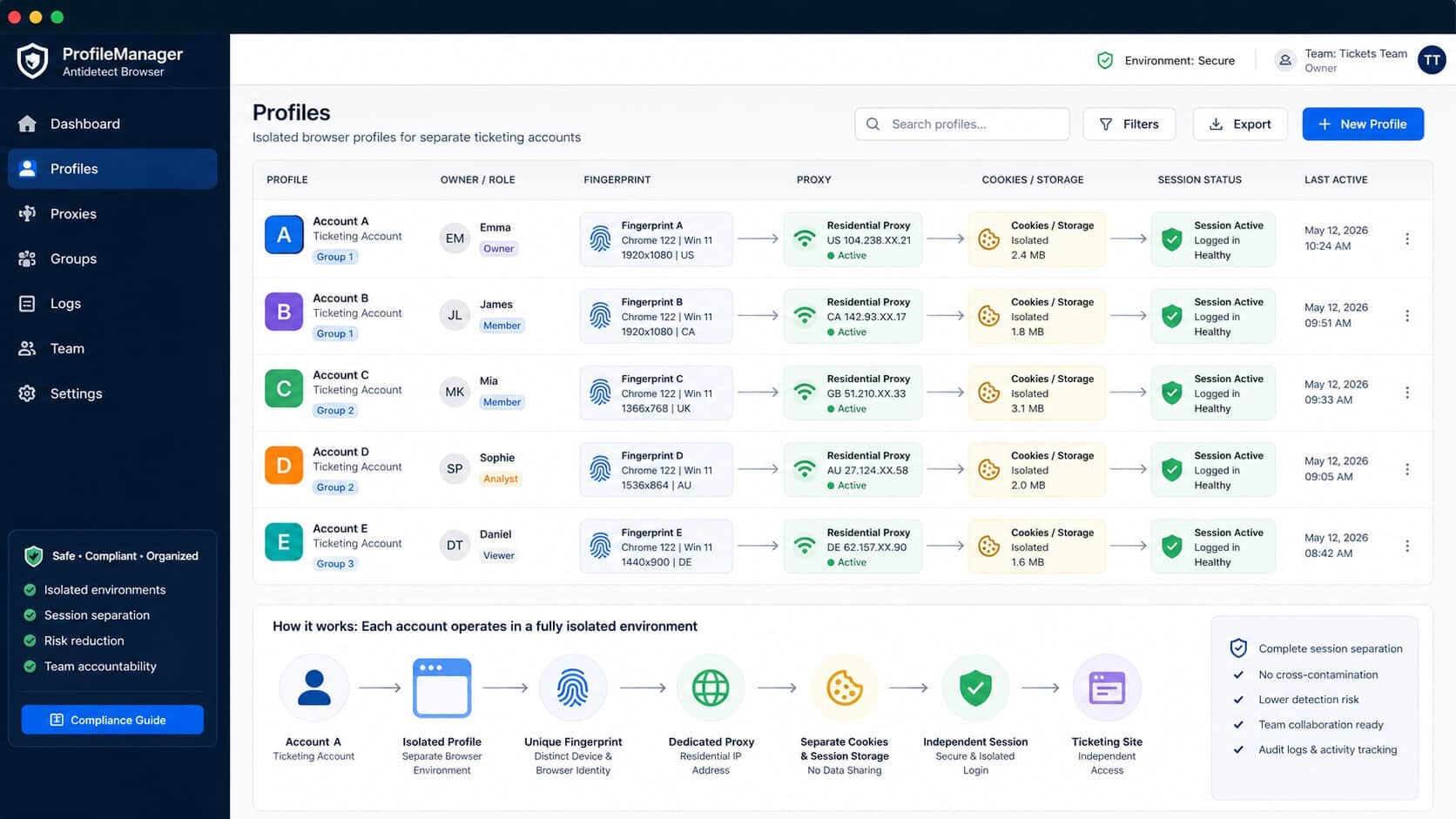Click the LAST ACTIVE column header
1456x819 pixels.
1336,180
